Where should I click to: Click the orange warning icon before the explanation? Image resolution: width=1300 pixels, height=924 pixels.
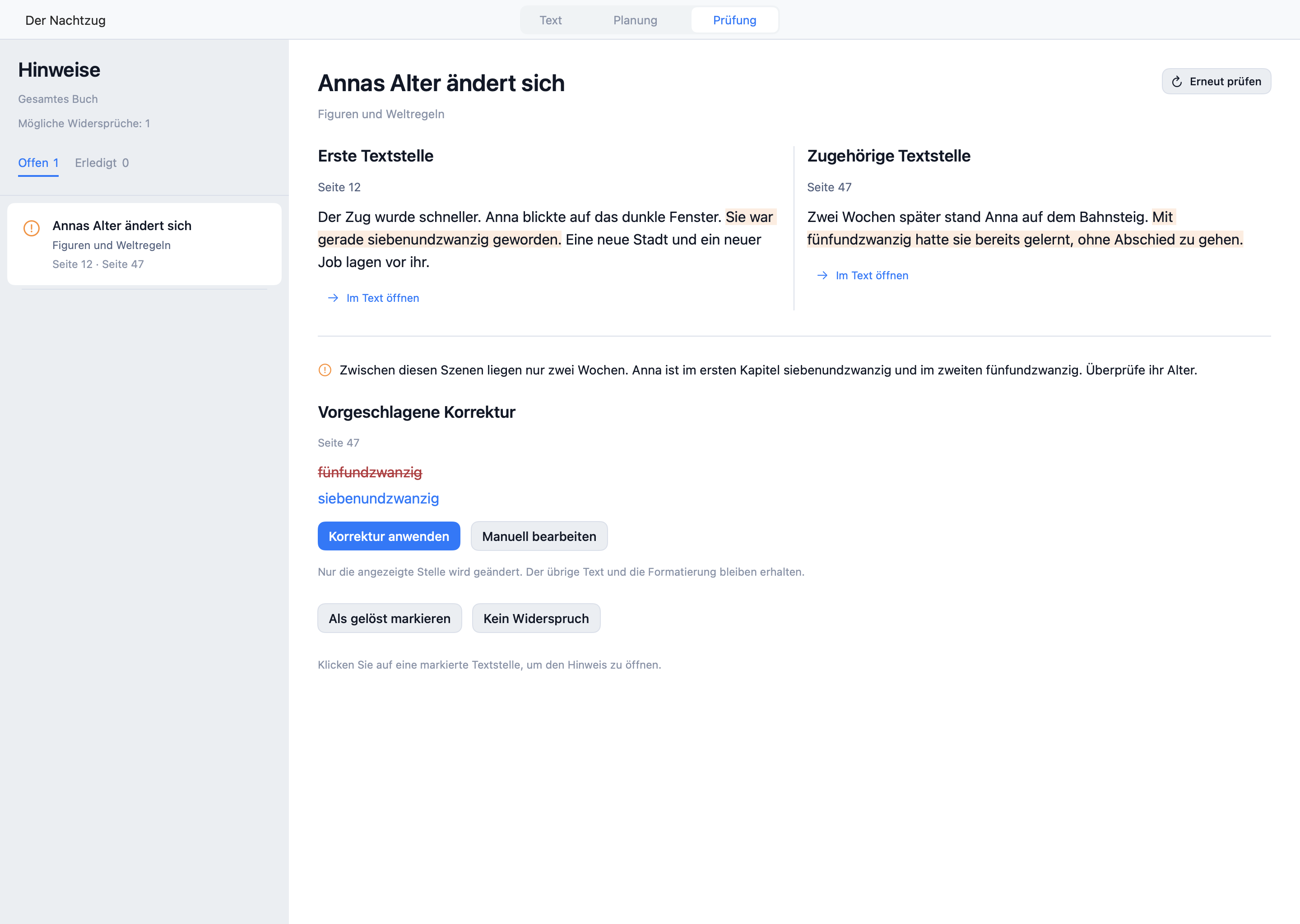pos(325,370)
